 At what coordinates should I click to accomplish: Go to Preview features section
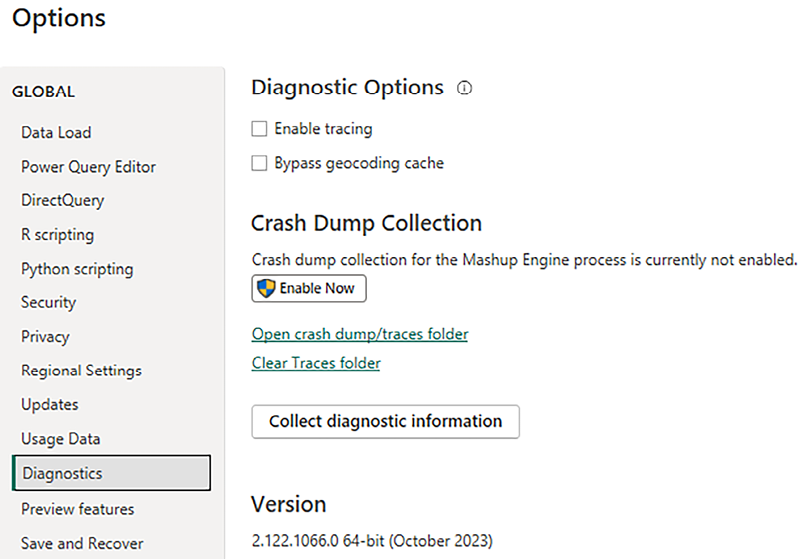click(77, 509)
